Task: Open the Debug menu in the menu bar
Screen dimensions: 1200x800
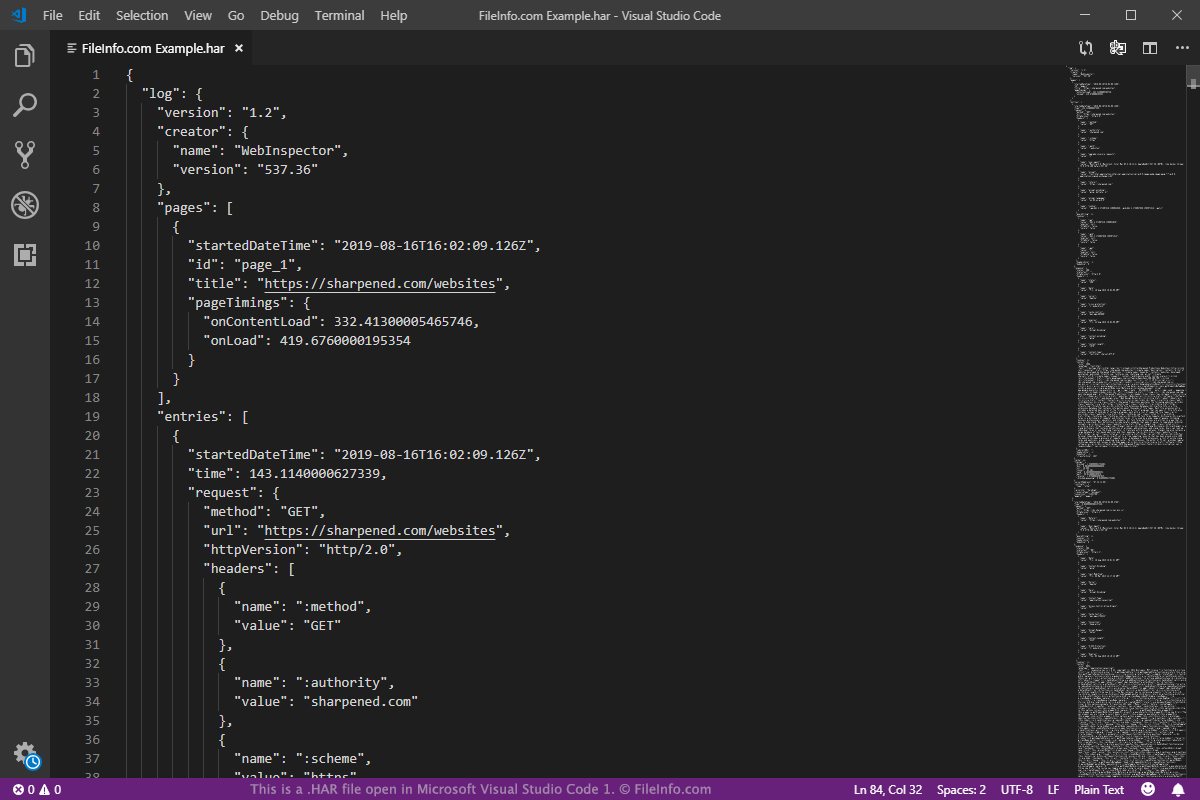Action: pyautogui.click(x=279, y=16)
